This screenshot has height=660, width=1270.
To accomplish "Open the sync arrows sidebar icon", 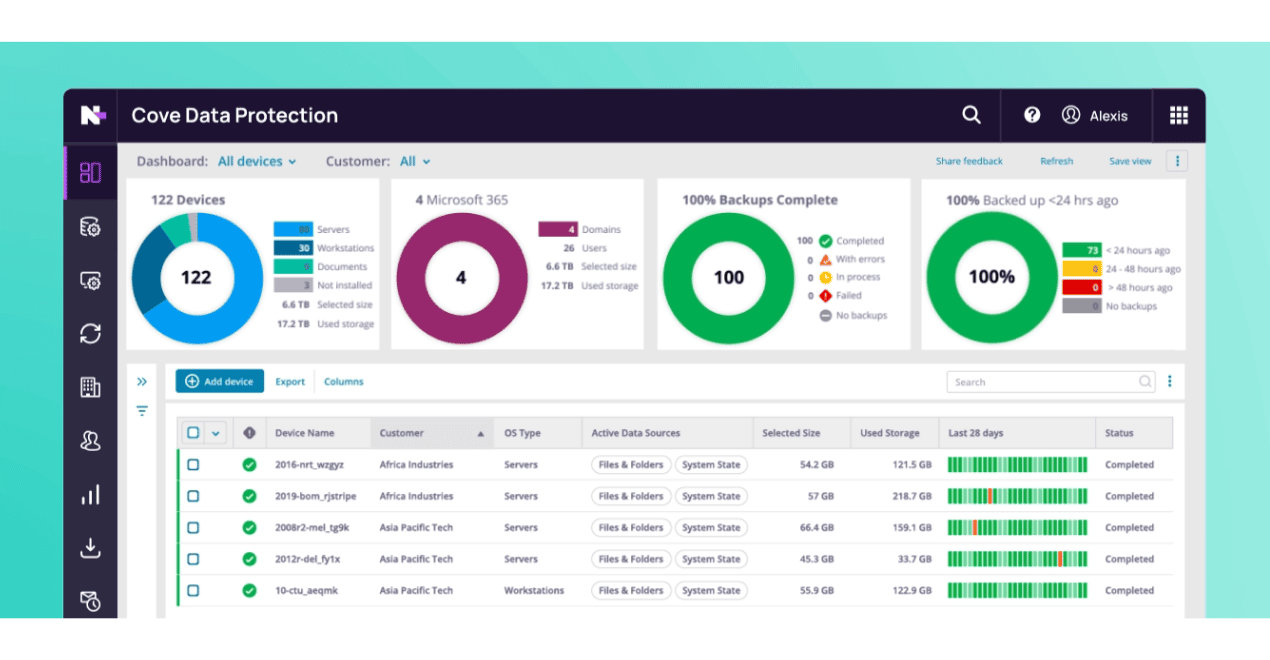I will [x=90, y=334].
